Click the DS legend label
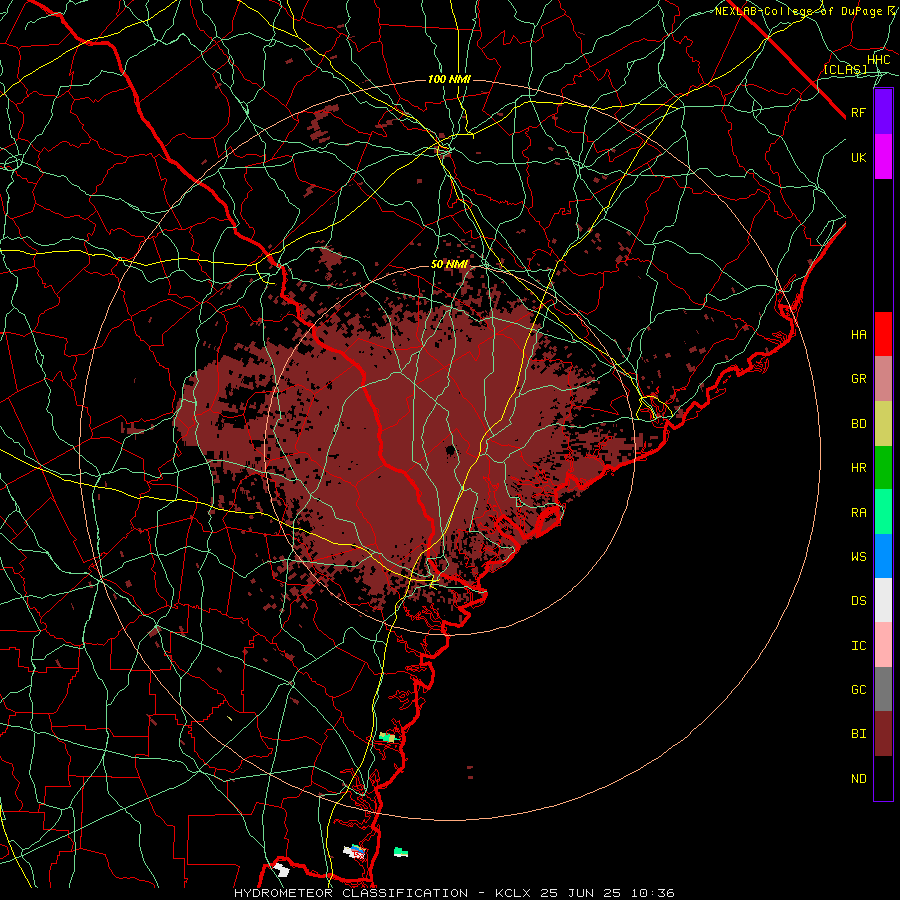 point(859,601)
